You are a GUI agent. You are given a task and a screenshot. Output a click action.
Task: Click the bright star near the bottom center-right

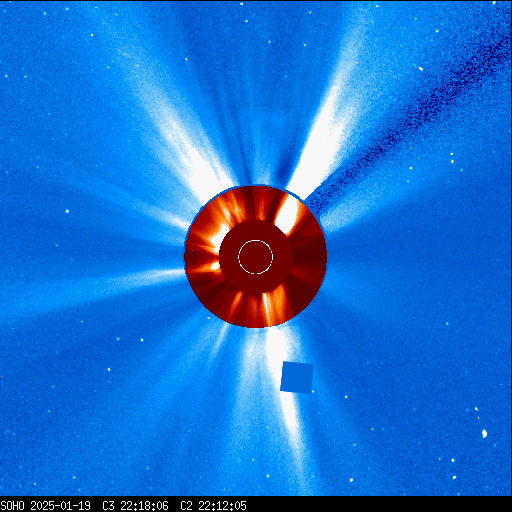click(351, 480)
